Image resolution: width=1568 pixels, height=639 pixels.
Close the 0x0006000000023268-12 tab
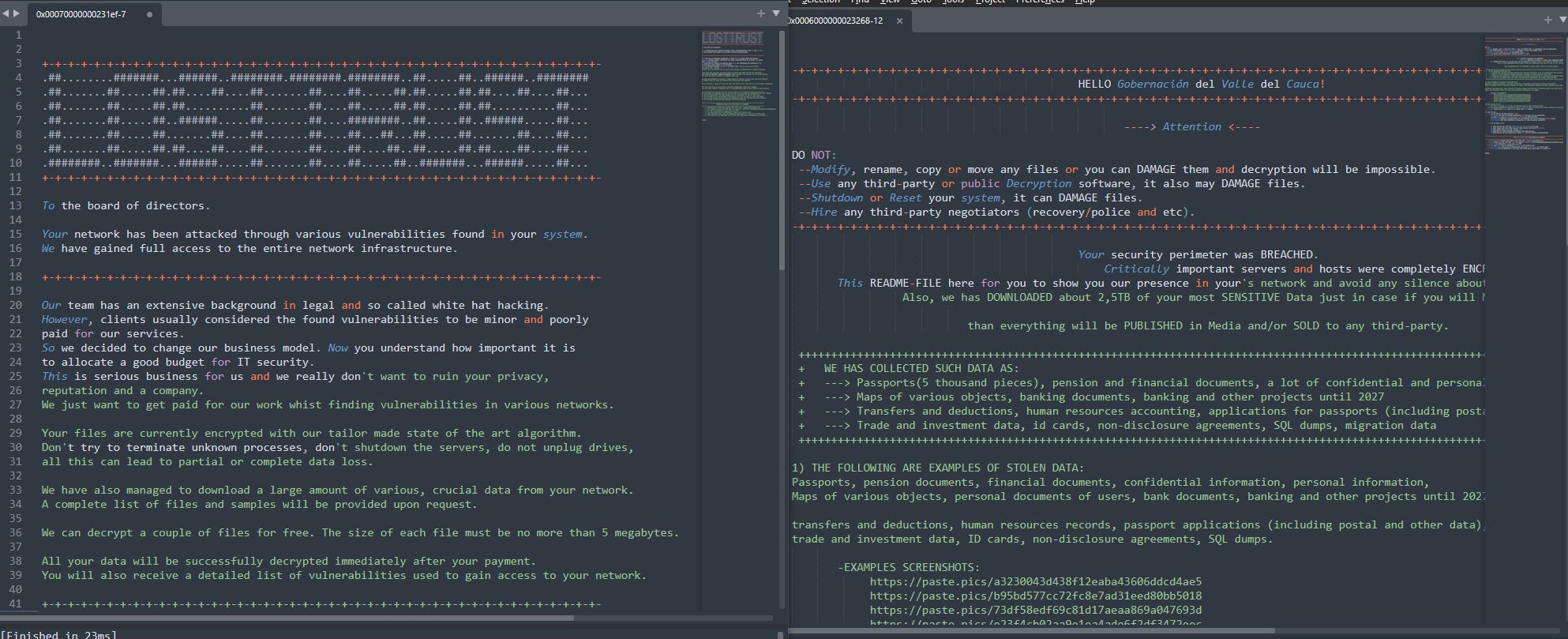(x=899, y=21)
